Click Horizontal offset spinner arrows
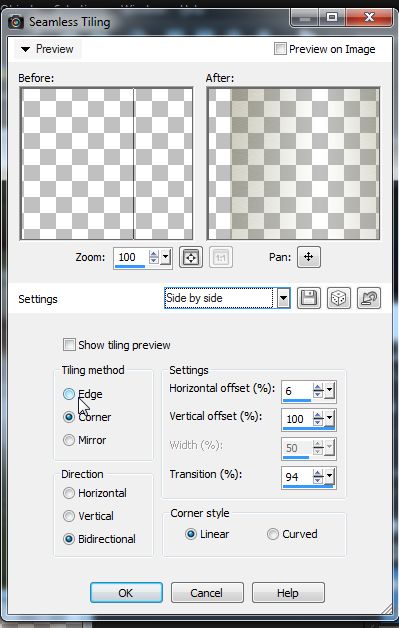399x628 pixels. 318,390
